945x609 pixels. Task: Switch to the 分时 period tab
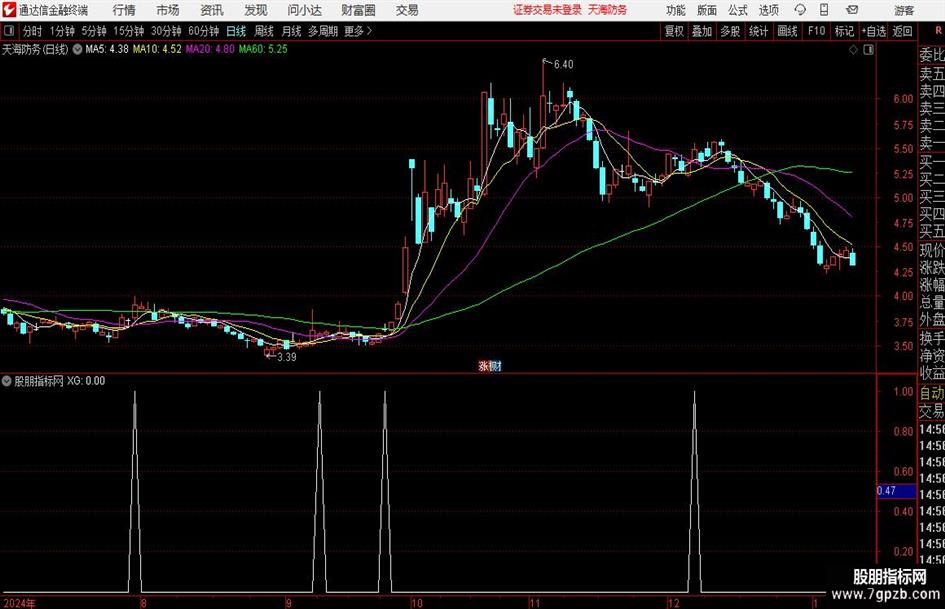33,31
